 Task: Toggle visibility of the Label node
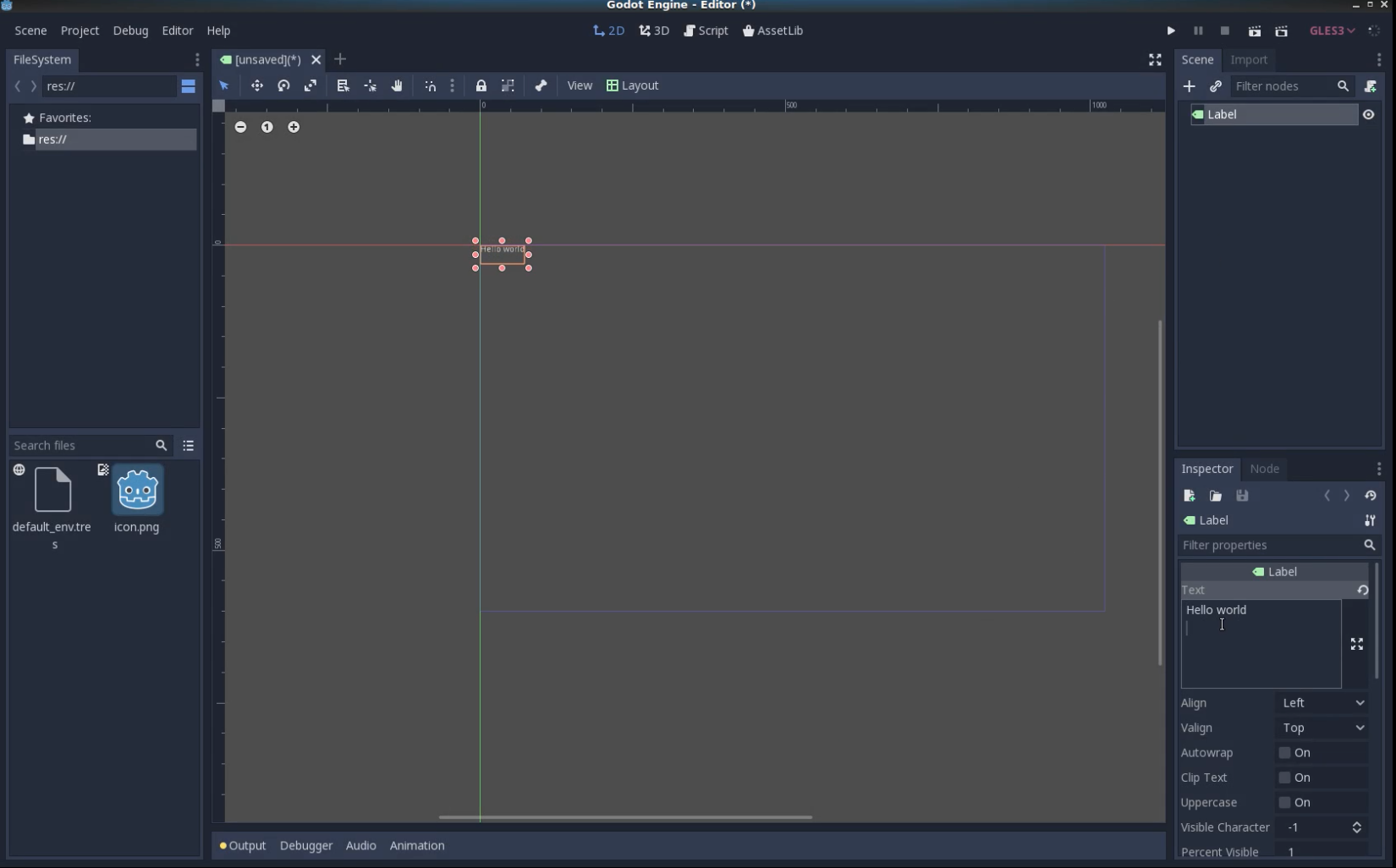[x=1369, y=115]
